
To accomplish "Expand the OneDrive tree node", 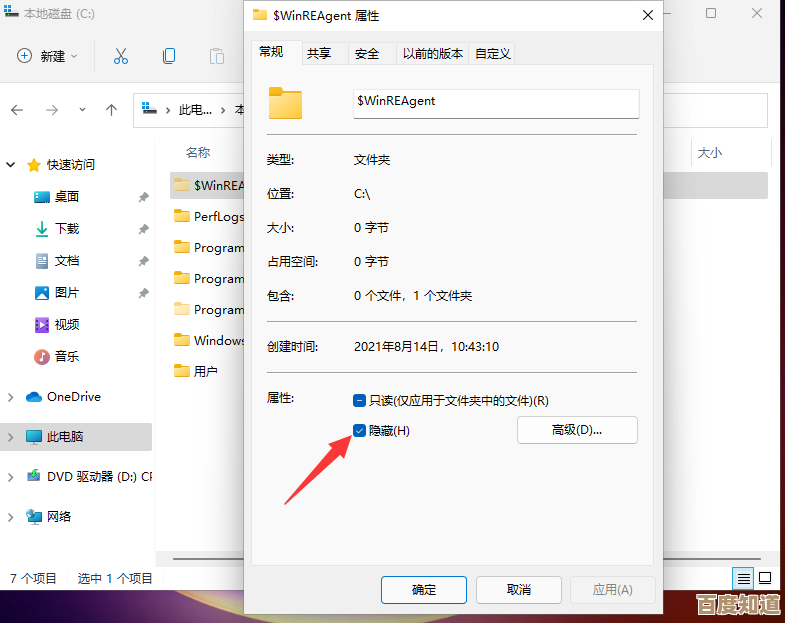I will point(11,397).
